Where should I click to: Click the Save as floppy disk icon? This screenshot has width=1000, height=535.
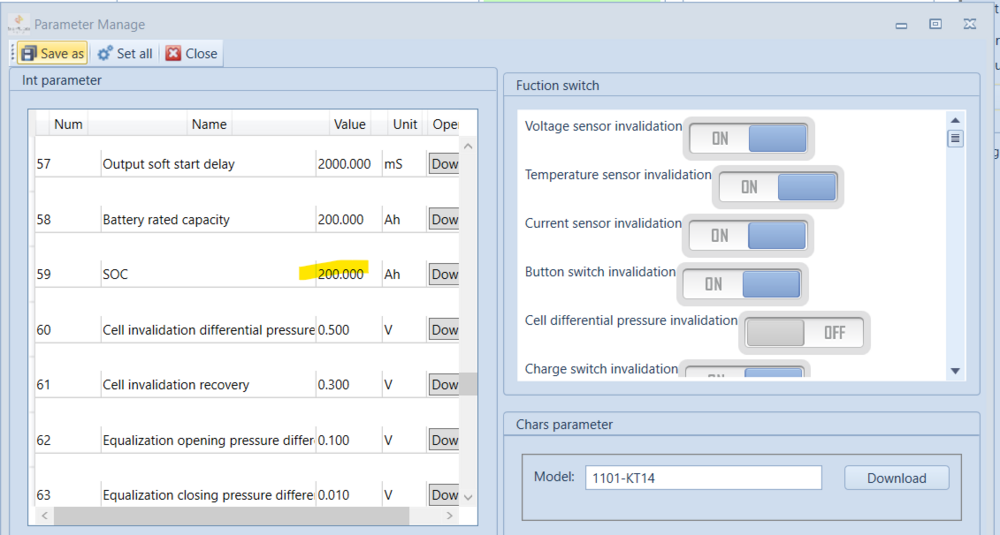(29, 54)
